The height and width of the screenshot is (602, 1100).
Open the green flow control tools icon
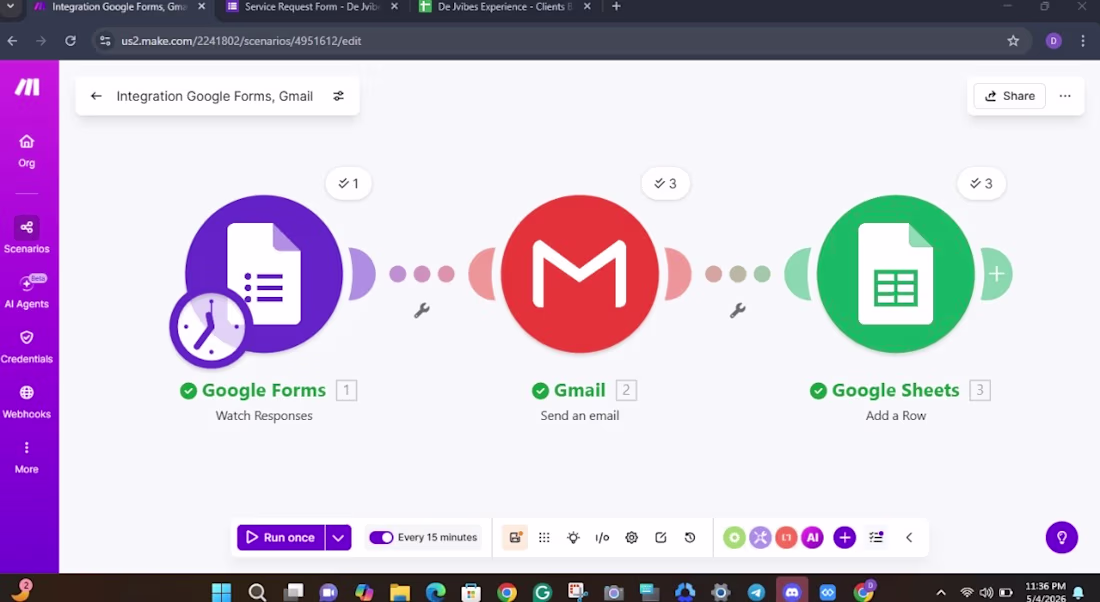click(x=734, y=537)
